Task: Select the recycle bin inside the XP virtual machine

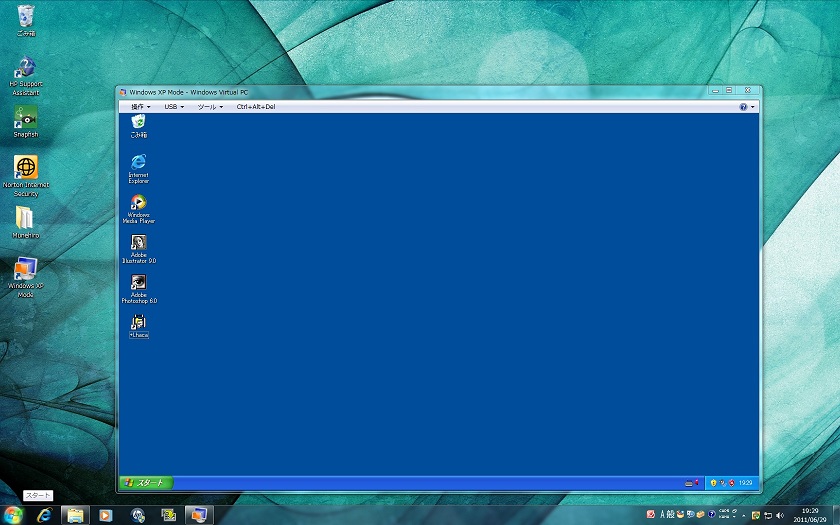Action: (x=139, y=127)
